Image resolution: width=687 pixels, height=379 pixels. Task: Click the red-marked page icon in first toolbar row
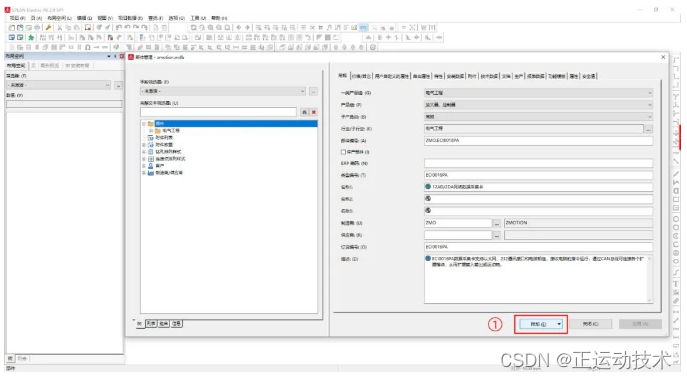coord(88,28)
